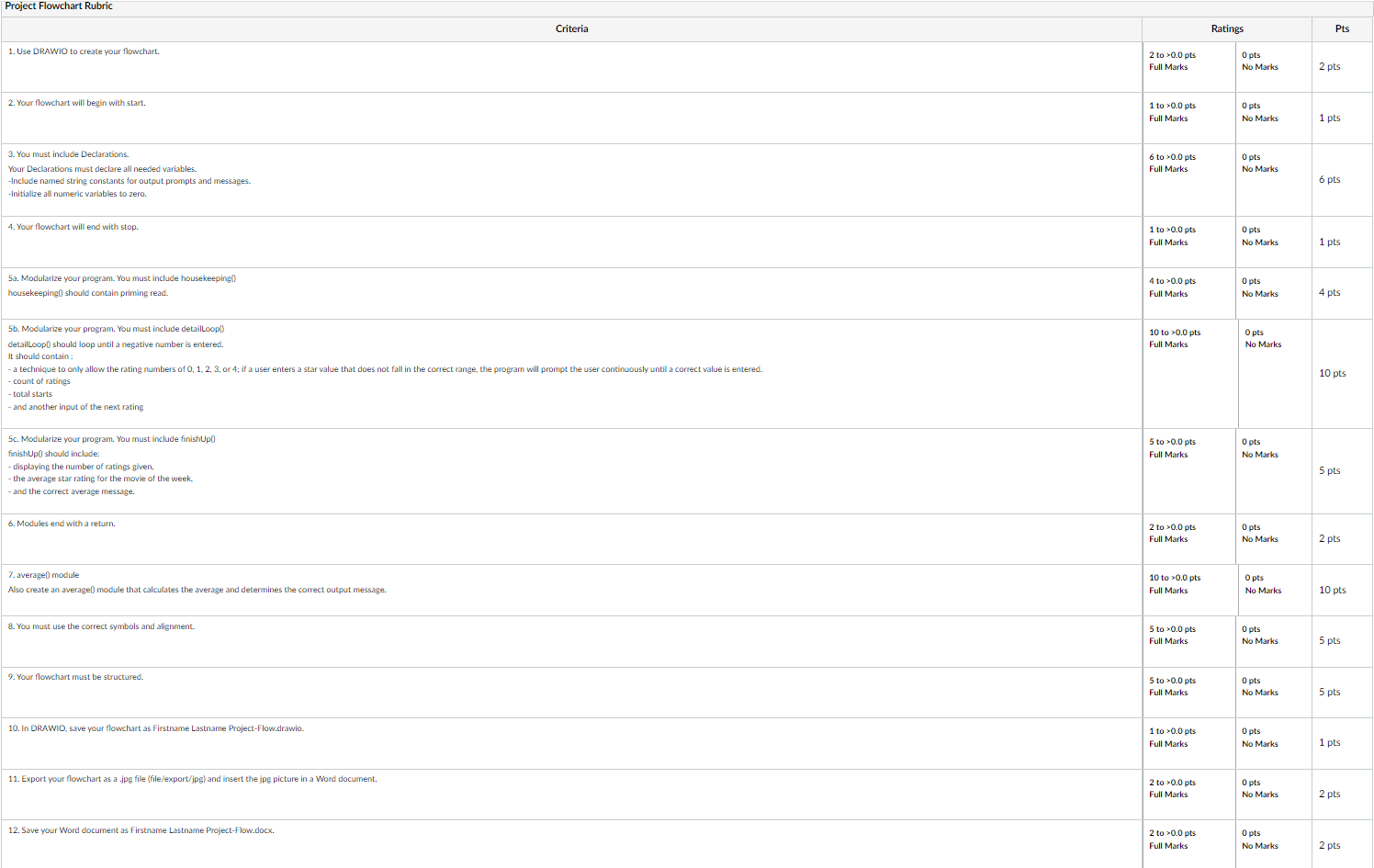Image resolution: width=1374 pixels, height=868 pixels.
Task: Click "1. Use DRAWIO to create your flowchart."
Action: click(84, 51)
